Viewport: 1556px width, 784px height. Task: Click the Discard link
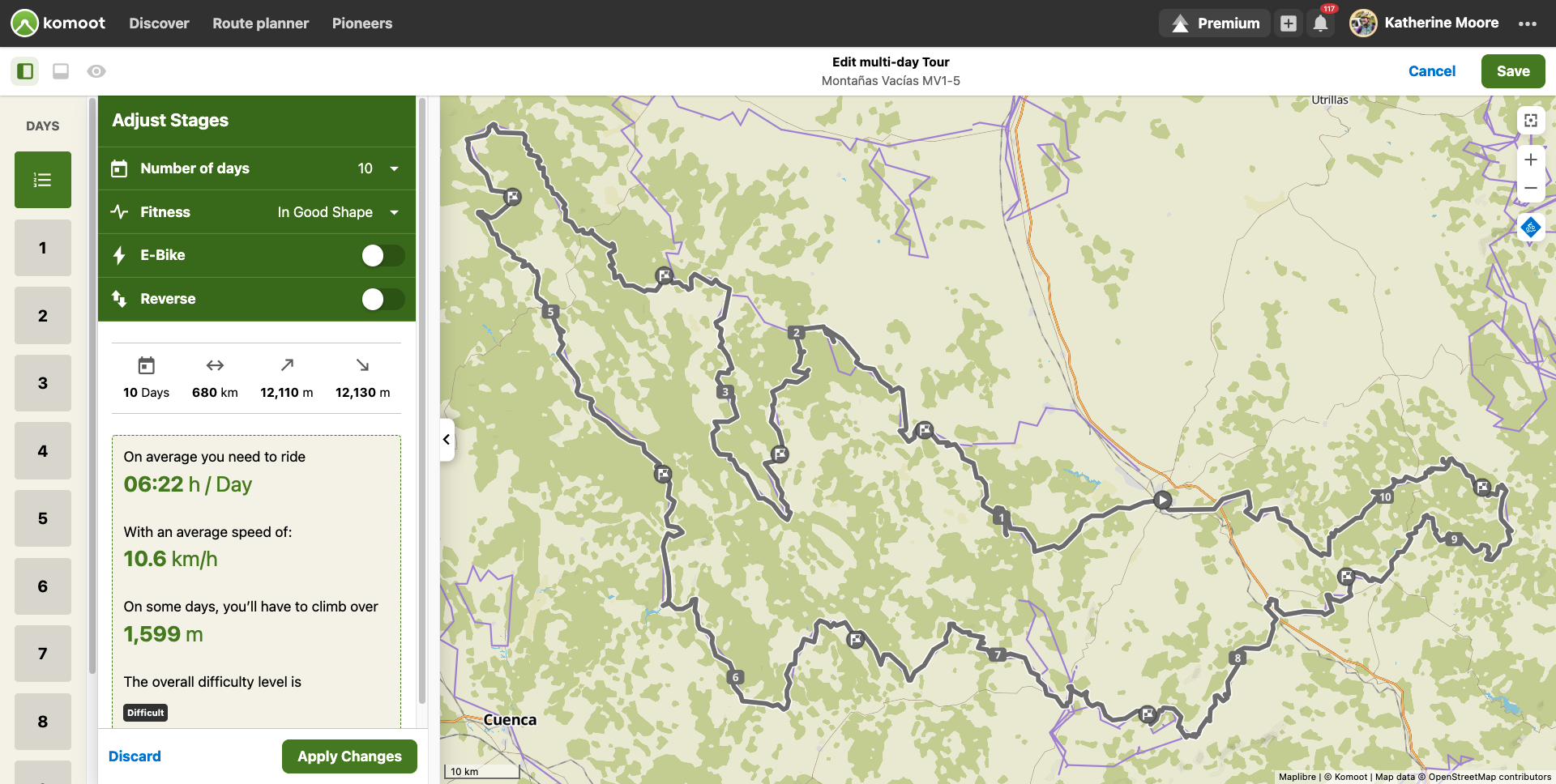click(135, 756)
